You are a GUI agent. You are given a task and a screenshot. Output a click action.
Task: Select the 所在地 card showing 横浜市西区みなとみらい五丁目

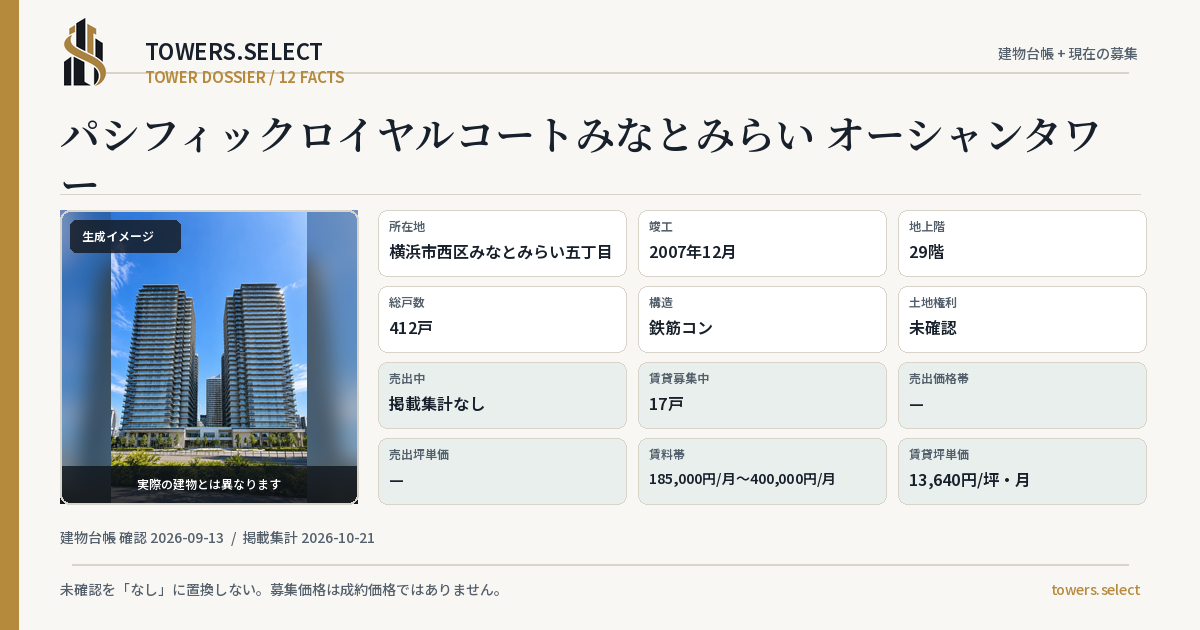[x=502, y=243]
